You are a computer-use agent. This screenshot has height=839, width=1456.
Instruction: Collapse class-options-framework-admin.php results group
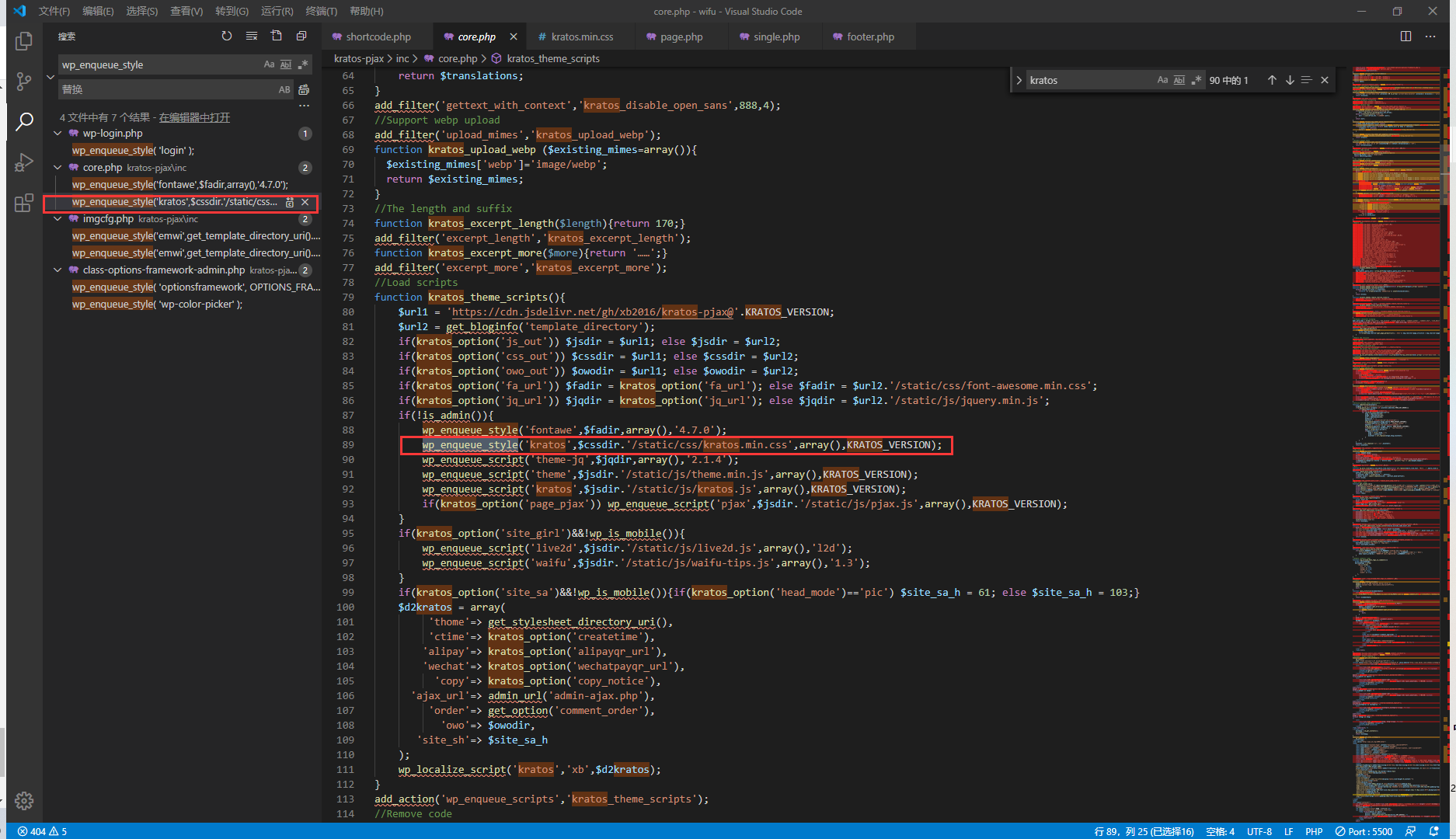point(57,270)
